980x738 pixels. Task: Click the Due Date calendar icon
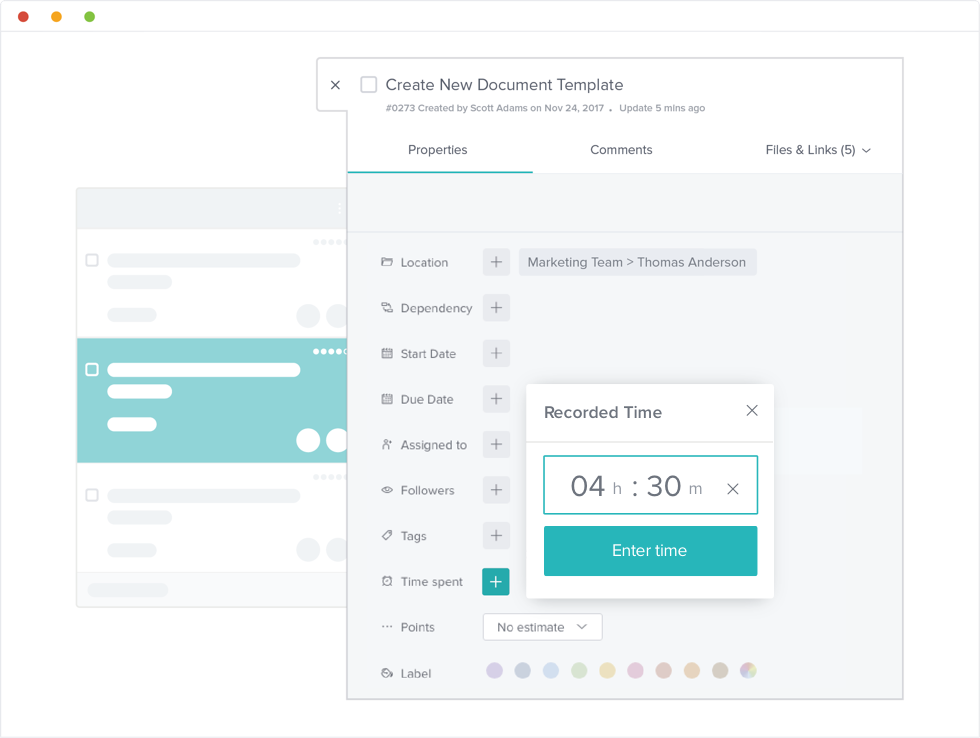386,399
